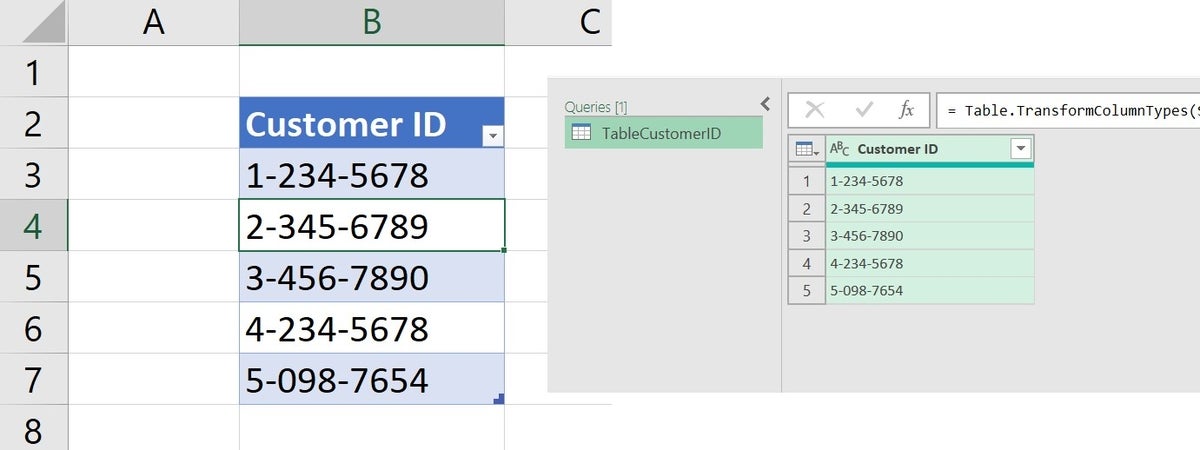
Task: Click the ABC data type icon
Action: [840, 149]
